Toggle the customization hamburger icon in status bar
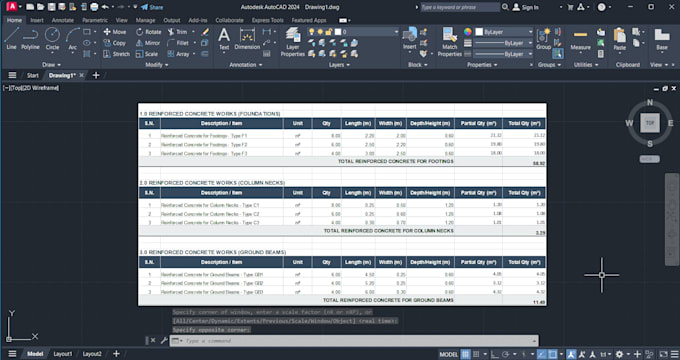This screenshot has width=680, height=360. click(674, 354)
